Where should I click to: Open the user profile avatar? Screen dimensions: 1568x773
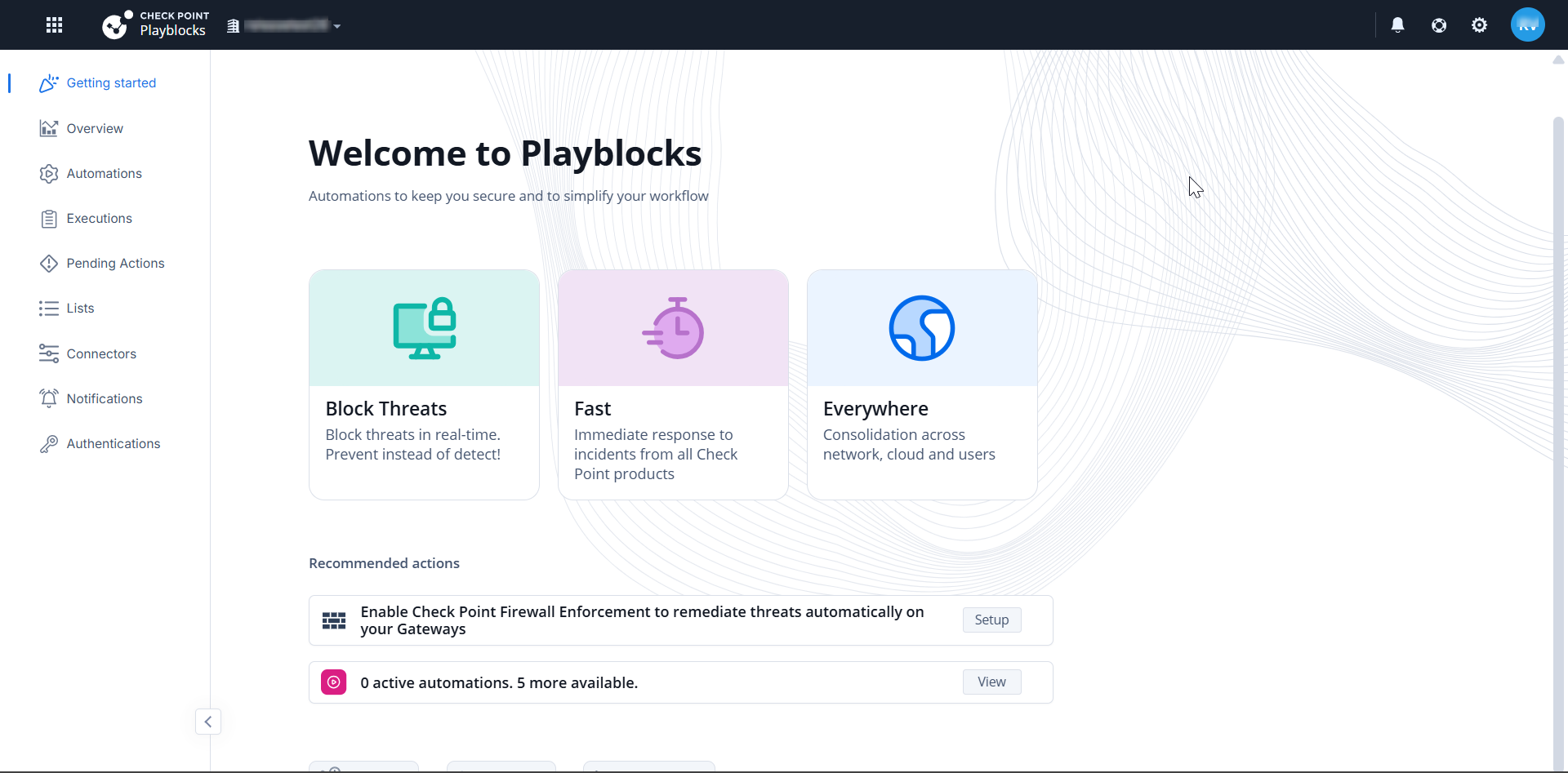[x=1528, y=24]
